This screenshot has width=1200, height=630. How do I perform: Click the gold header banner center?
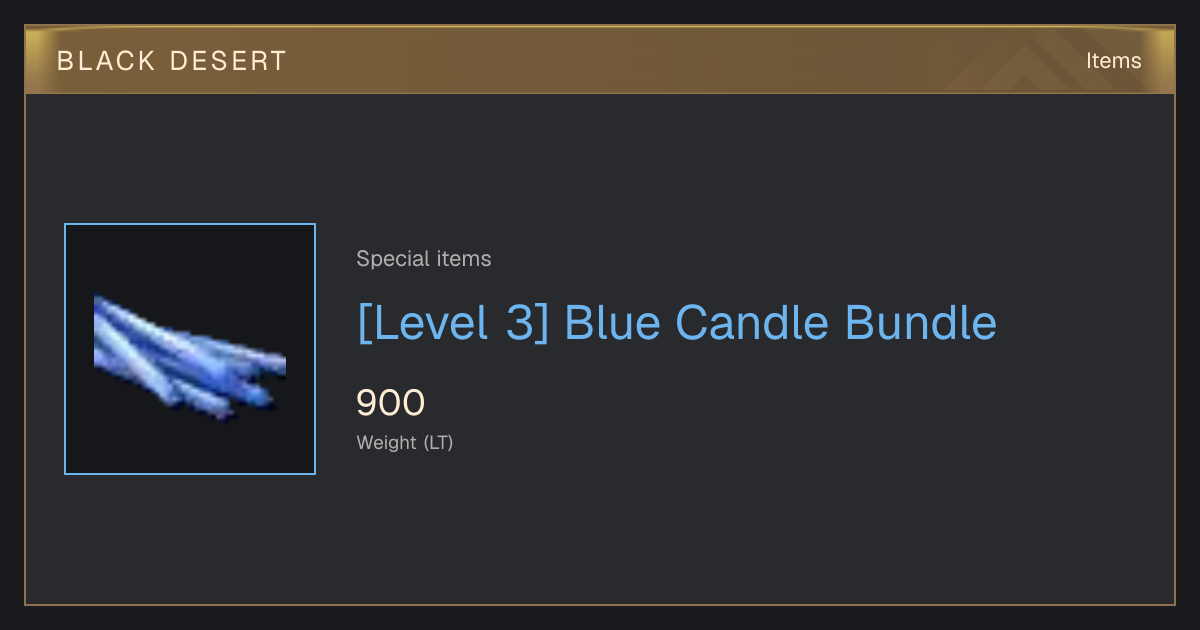pos(600,60)
